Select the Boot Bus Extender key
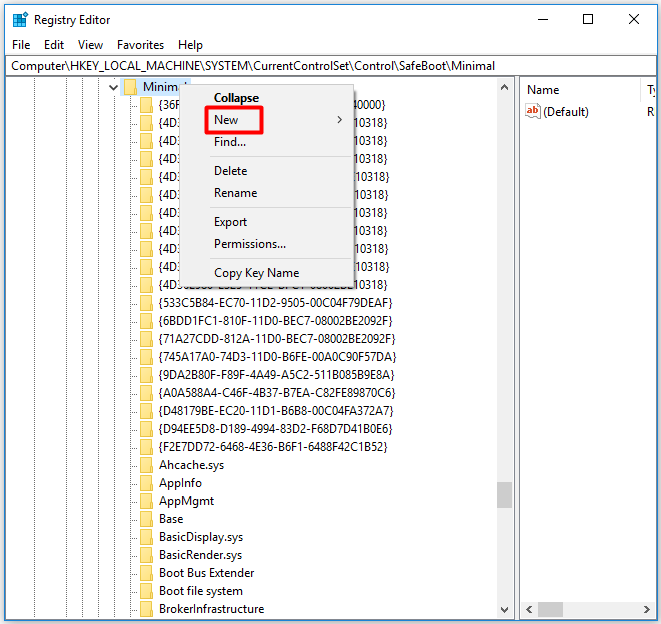Screen dimensions: 661x624 coord(207,573)
